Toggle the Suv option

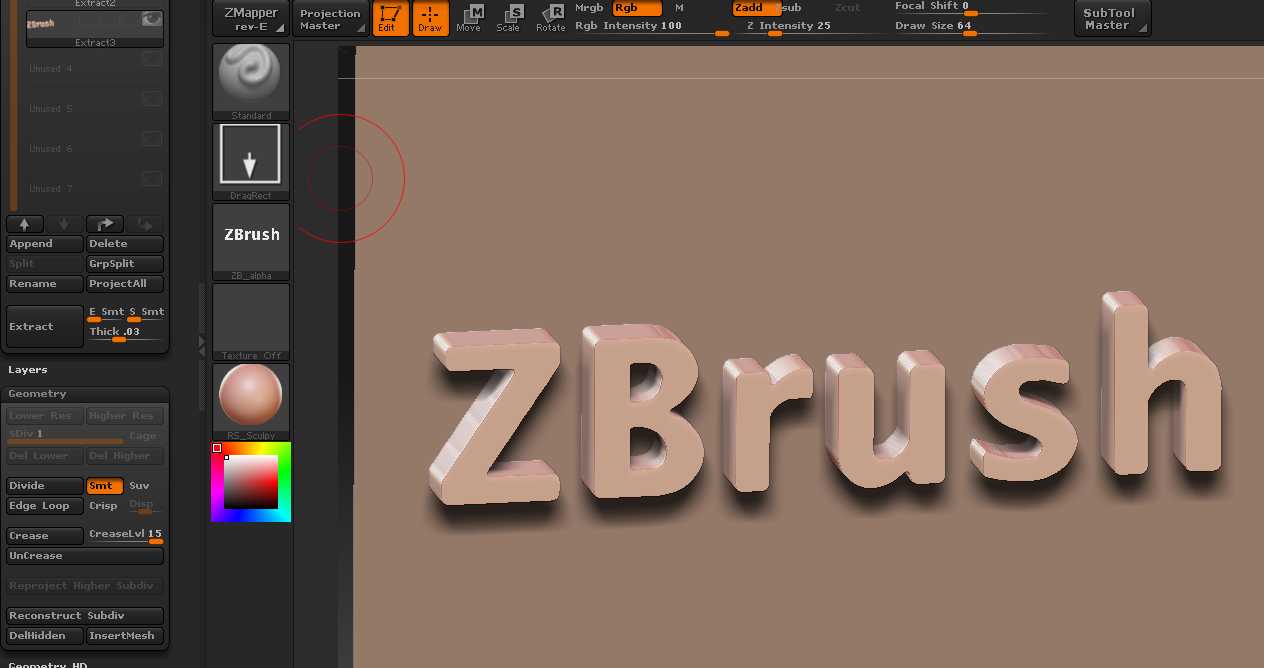pos(140,486)
